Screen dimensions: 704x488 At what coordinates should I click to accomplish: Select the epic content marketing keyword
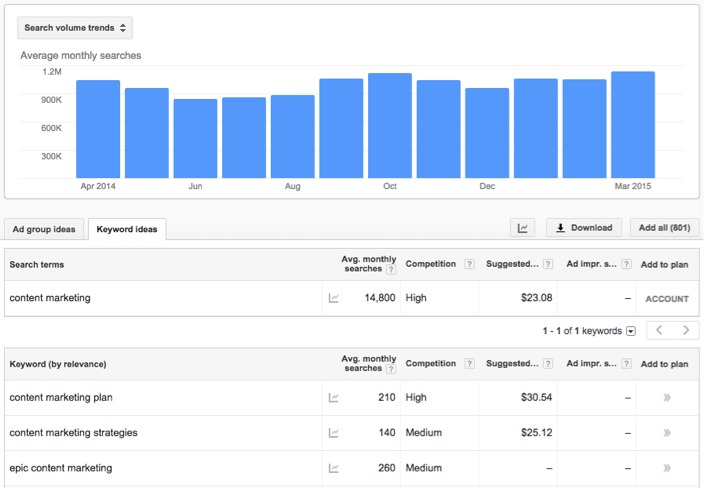61,468
